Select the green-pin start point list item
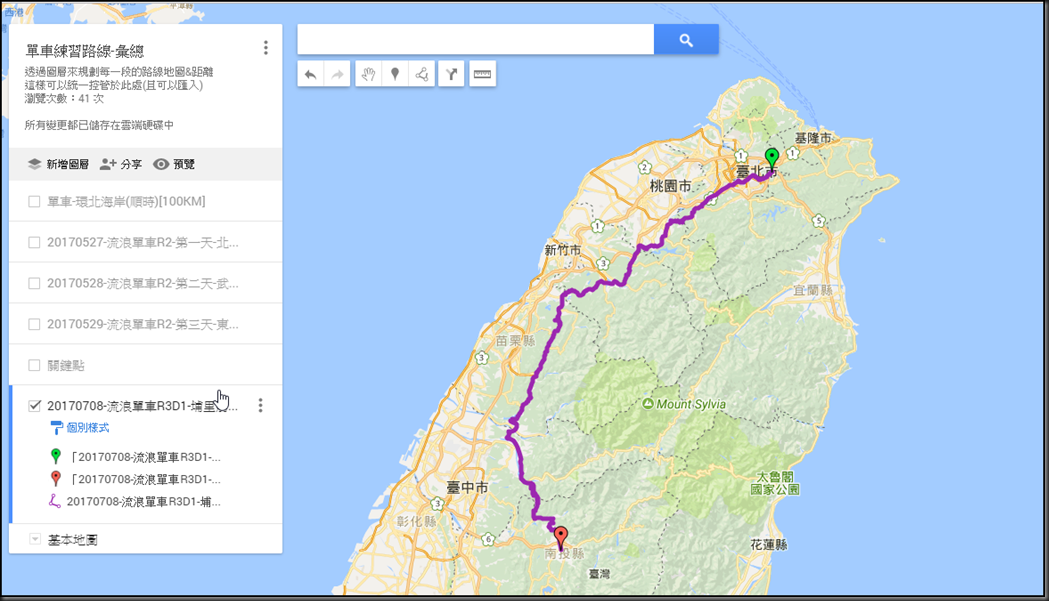Viewport: 1049px width, 601px height. [145, 457]
